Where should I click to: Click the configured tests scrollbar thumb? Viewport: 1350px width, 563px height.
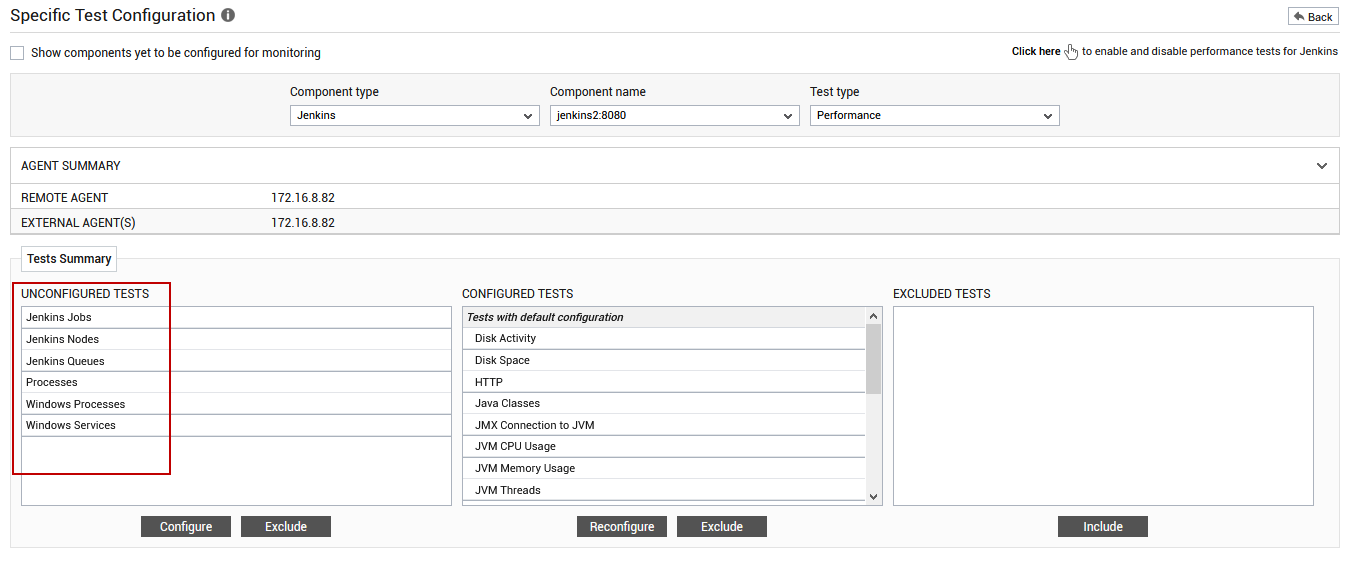[x=874, y=359]
